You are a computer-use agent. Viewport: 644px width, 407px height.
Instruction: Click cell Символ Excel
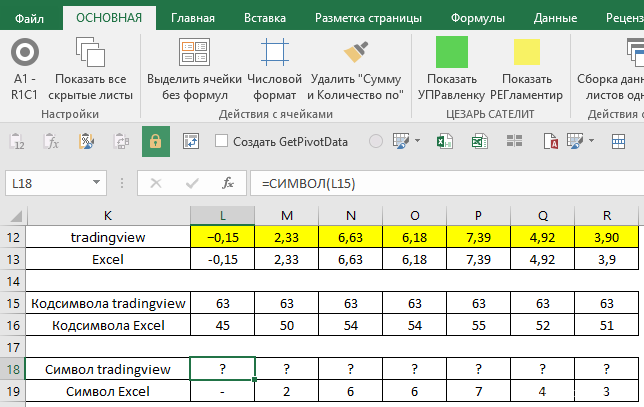(108, 391)
